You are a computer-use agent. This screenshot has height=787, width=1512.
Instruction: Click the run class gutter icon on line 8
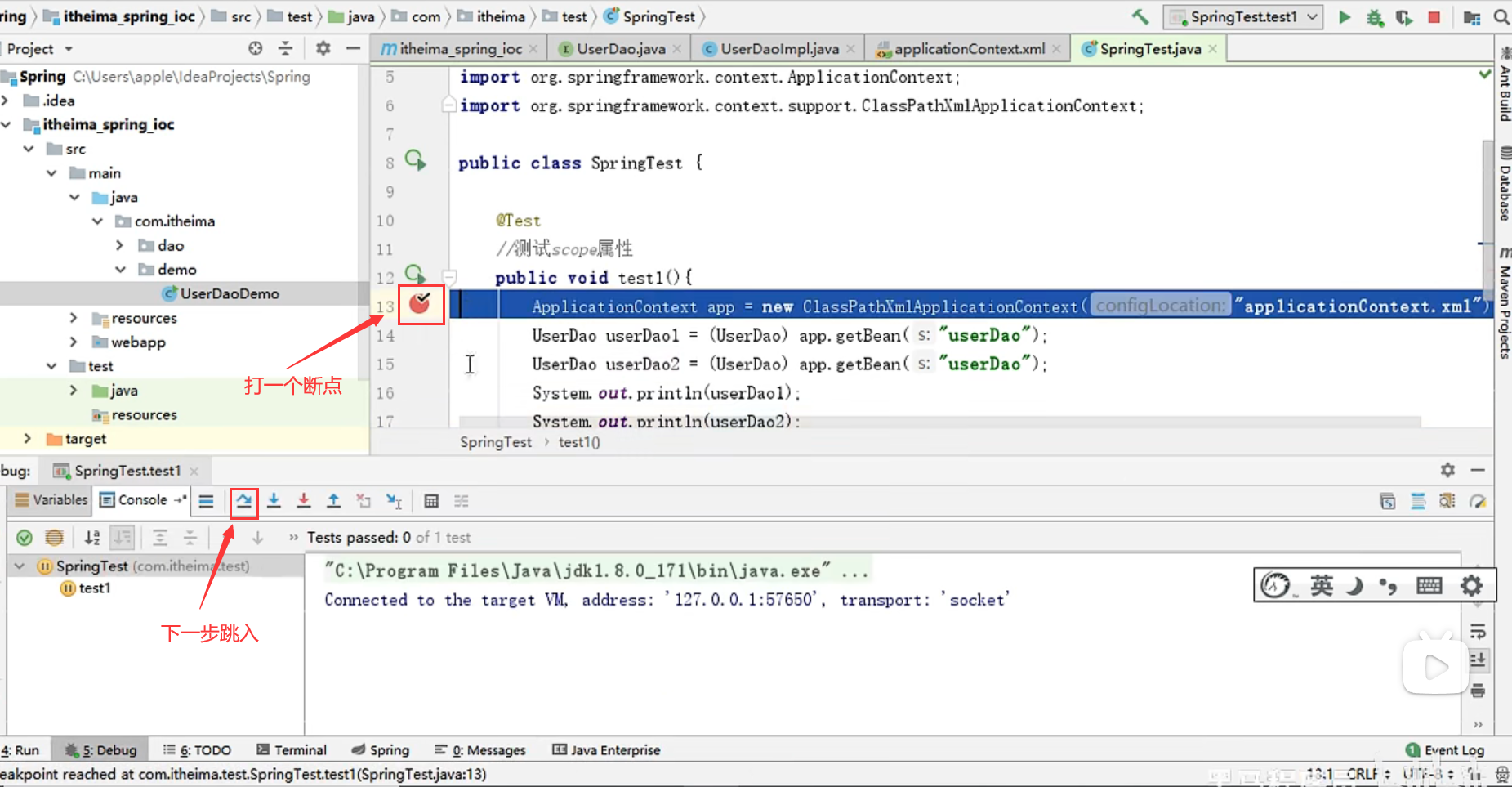(x=416, y=160)
